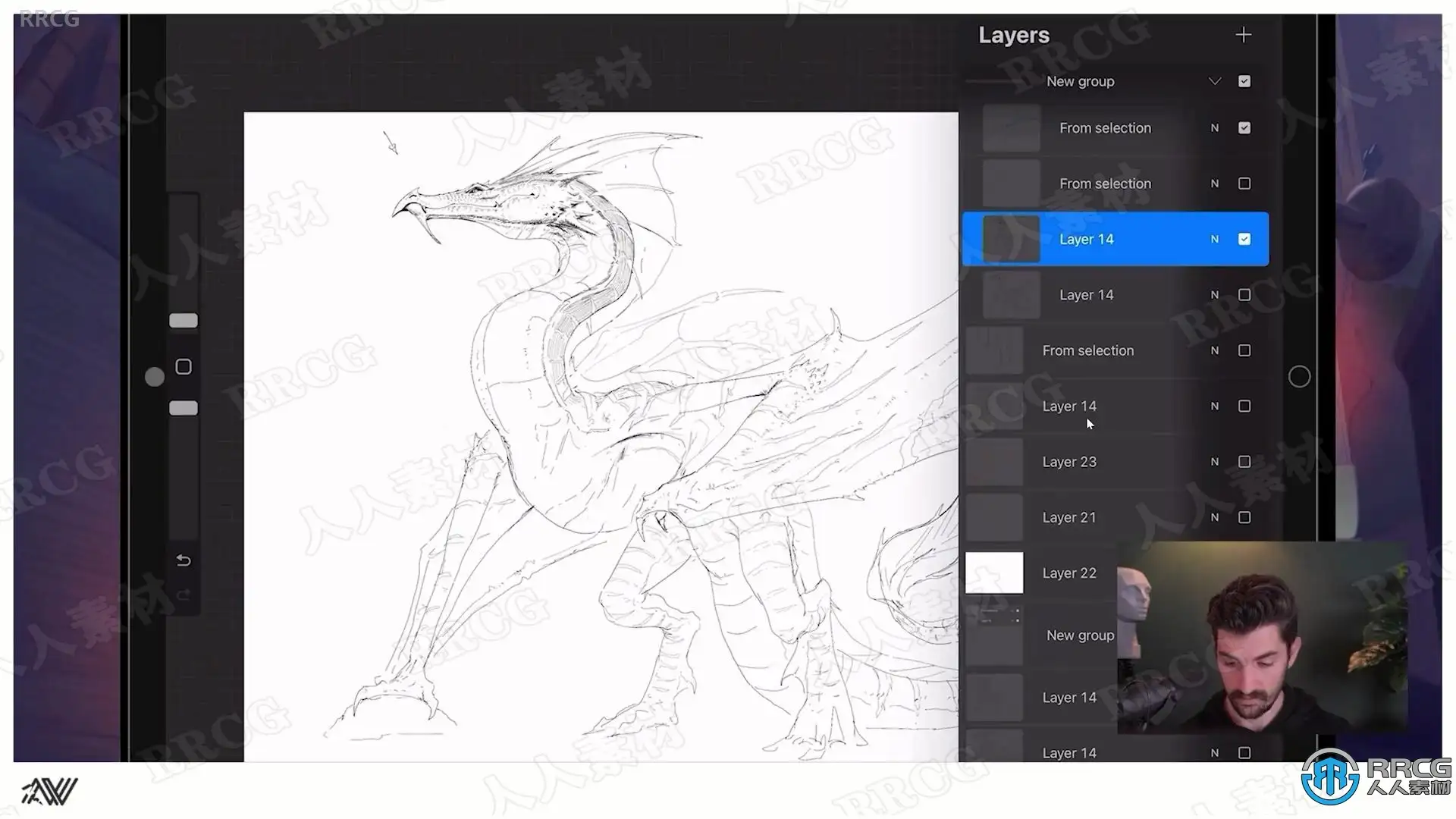
Task: Tap the white Layer 22 thumbnail
Action: tap(994, 573)
